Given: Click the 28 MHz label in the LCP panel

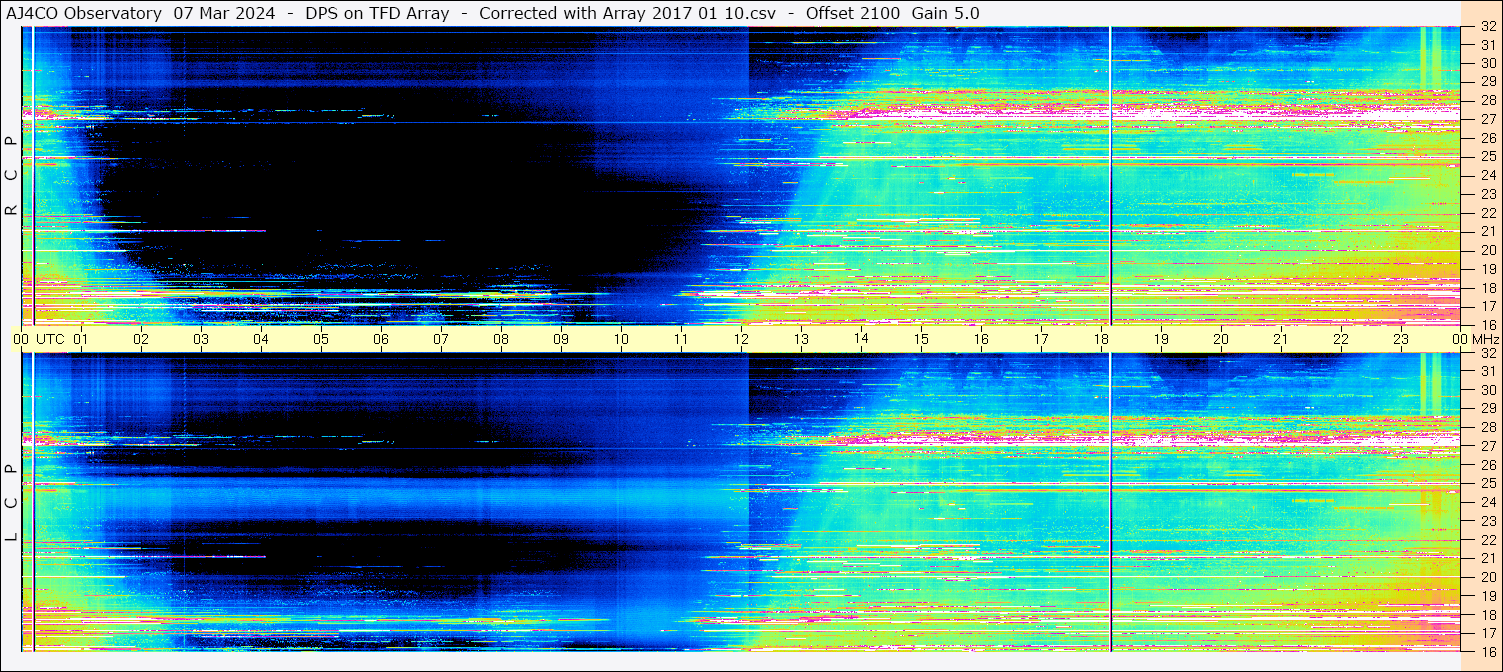Looking at the screenshot, I should click(x=1486, y=428).
